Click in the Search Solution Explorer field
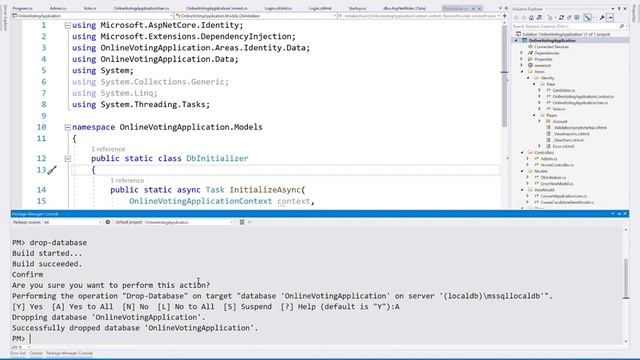The height and width of the screenshot is (360, 640). click(x=565, y=26)
